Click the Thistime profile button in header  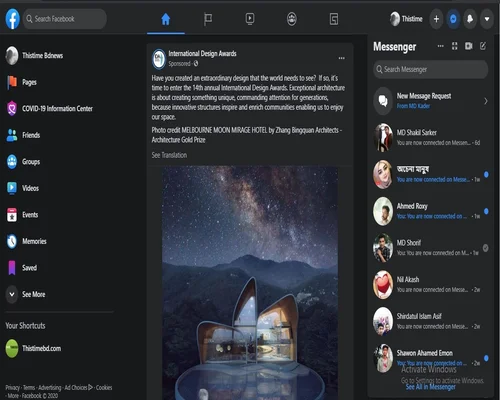[x=406, y=19]
